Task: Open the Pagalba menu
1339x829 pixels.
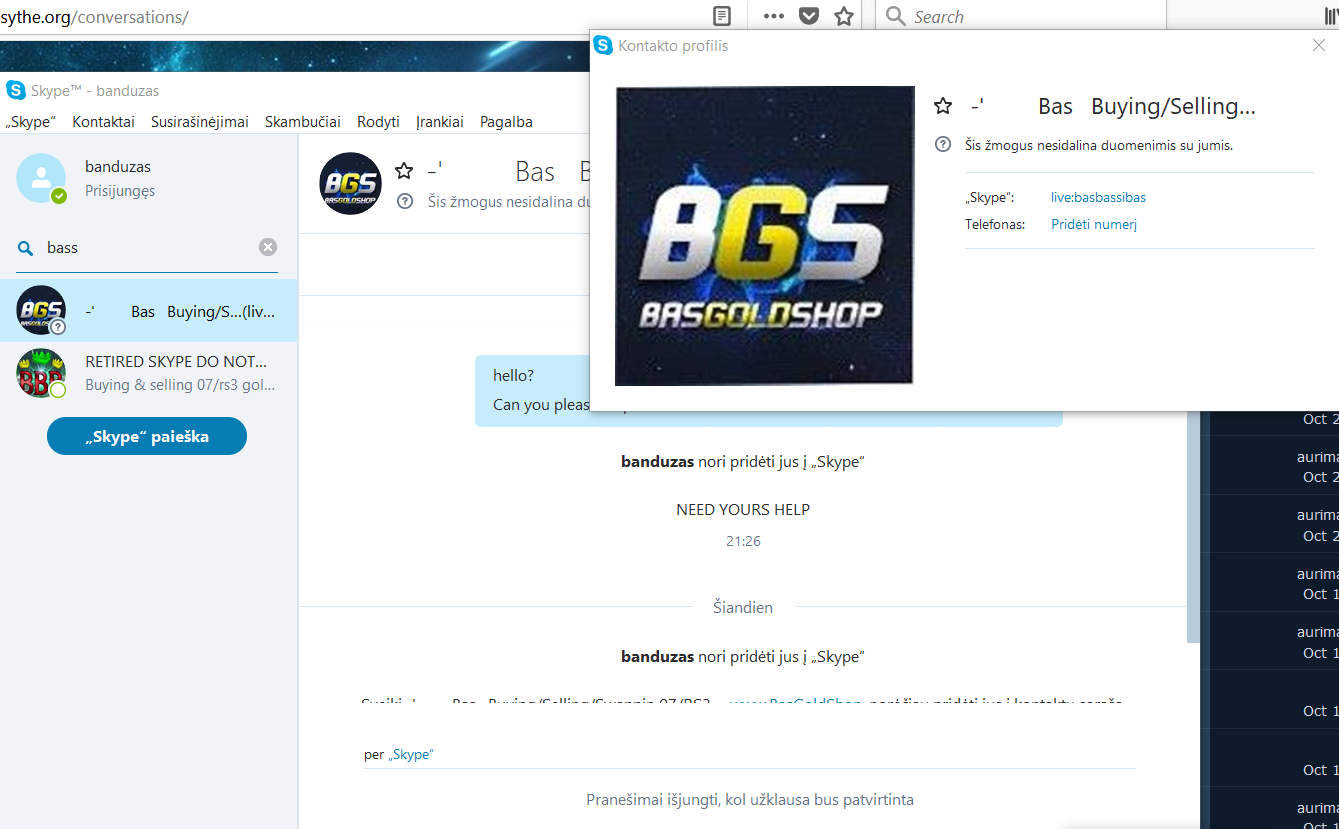Action: [x=506, y=122]
